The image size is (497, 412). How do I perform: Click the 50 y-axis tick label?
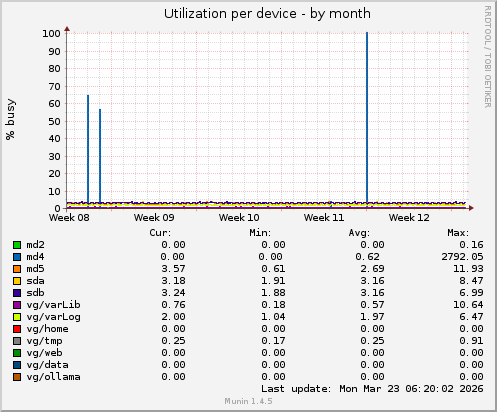point(54,122)
